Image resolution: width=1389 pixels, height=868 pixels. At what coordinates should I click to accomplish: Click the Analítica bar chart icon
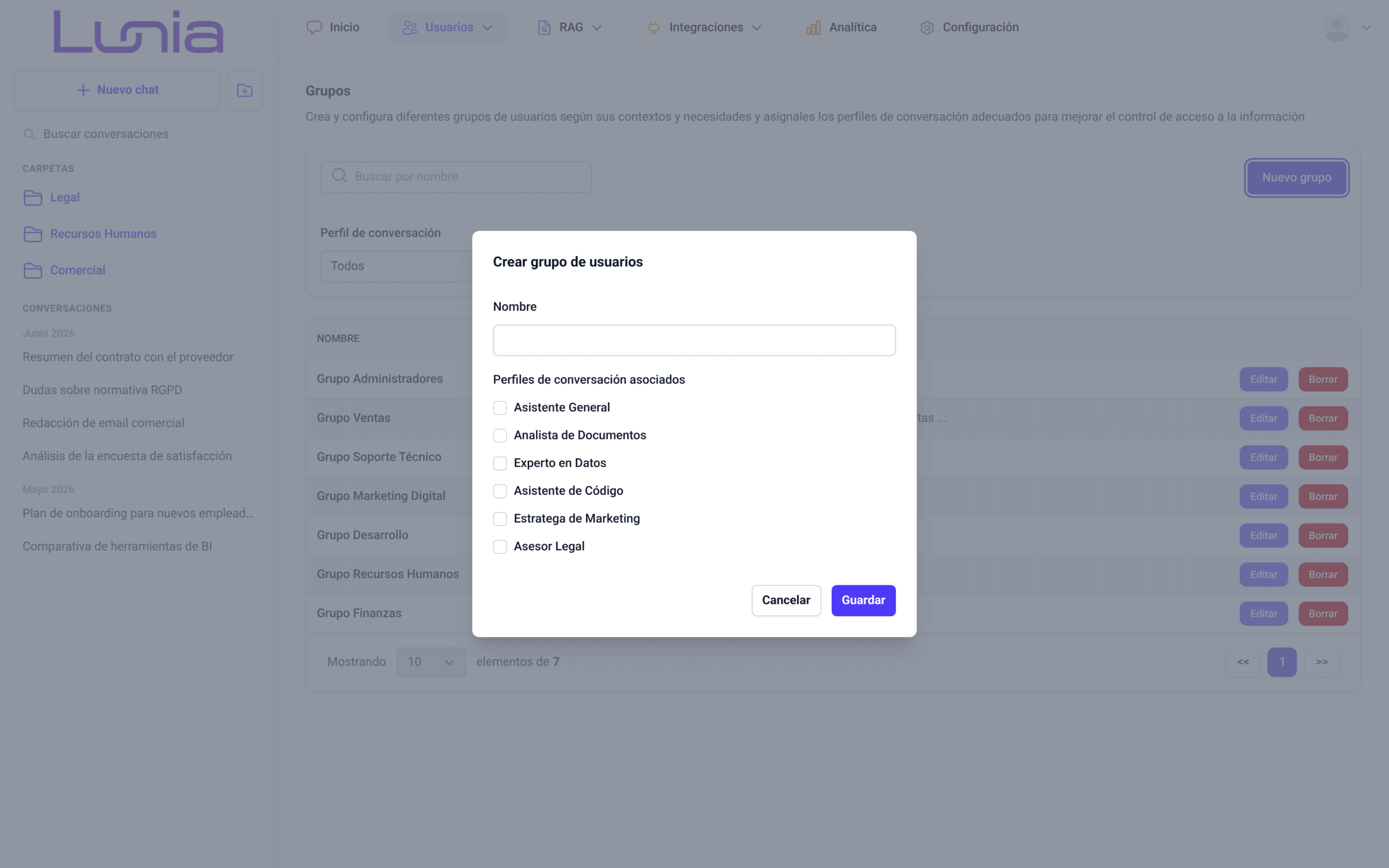coord(813,28)
